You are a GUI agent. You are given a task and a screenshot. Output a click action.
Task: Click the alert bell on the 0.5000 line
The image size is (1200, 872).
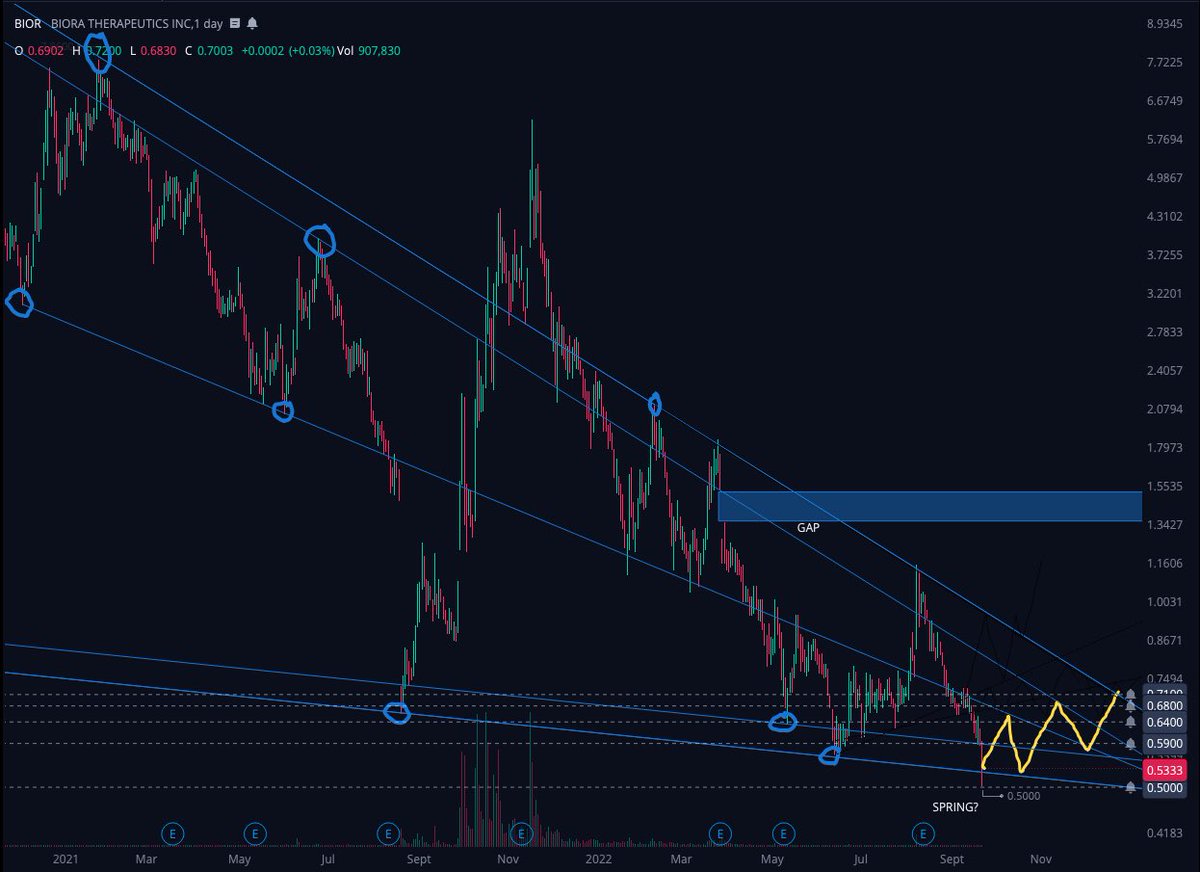(1130, 788)
